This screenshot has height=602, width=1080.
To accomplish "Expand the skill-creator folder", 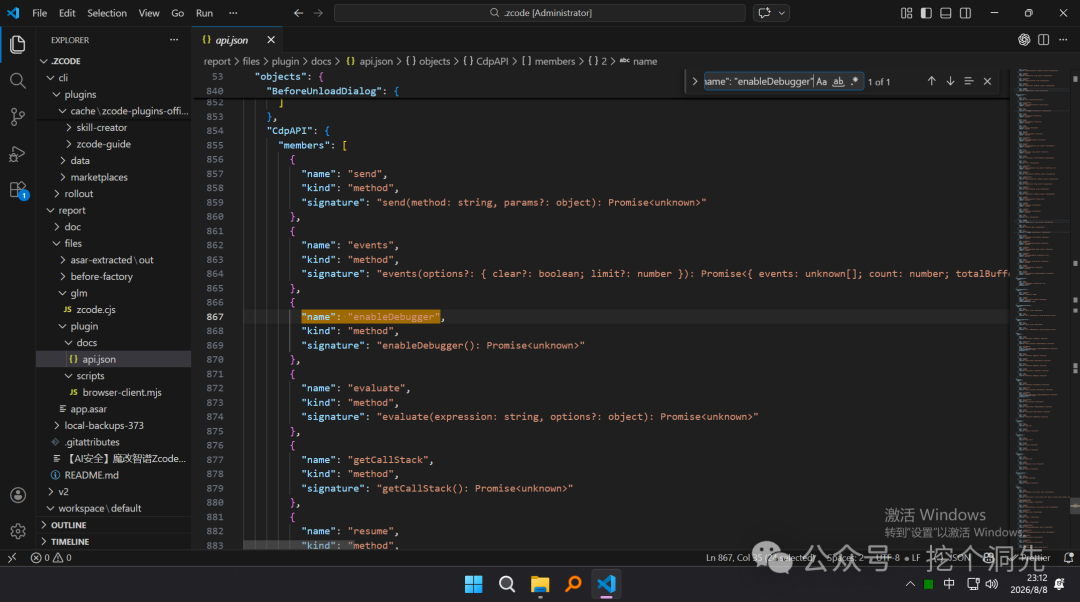I will tap(114, 127).
